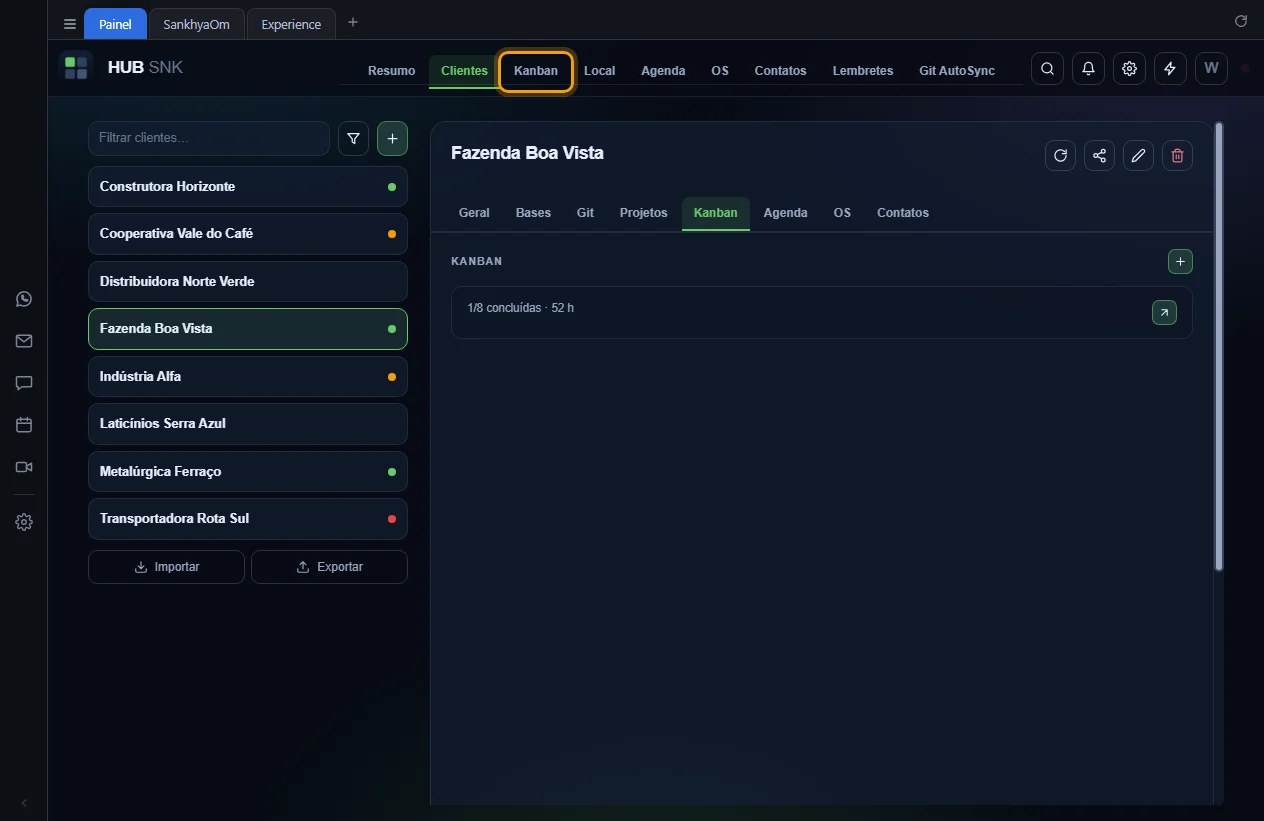Click the HUB SNK logo icon
The height and width of the screenshot is (821, 1264).
(76, 68)
